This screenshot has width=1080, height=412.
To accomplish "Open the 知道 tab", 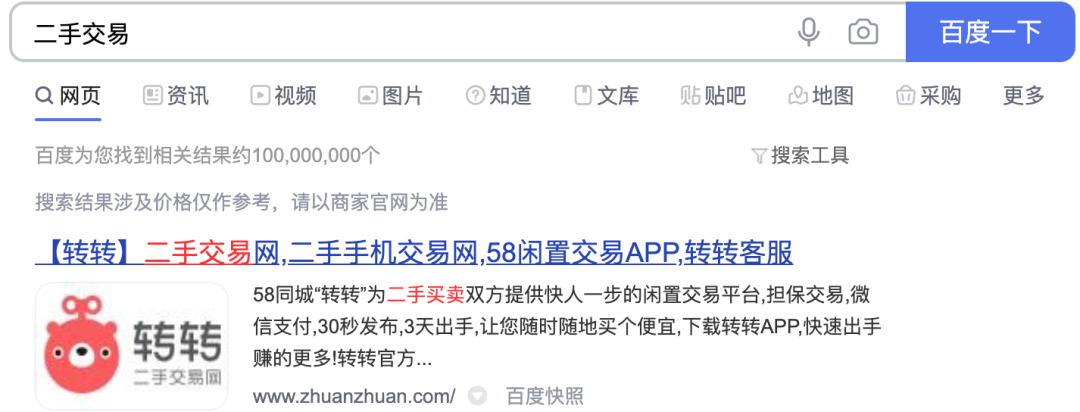I will tap(499, 96).
